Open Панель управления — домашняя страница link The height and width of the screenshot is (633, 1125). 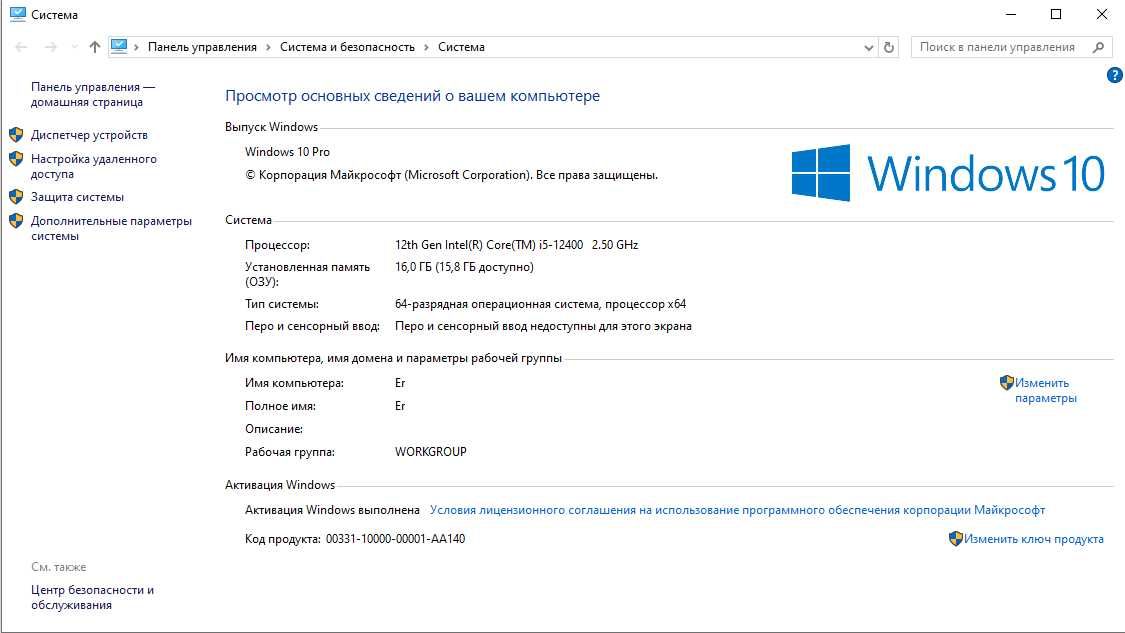point(93,95)
